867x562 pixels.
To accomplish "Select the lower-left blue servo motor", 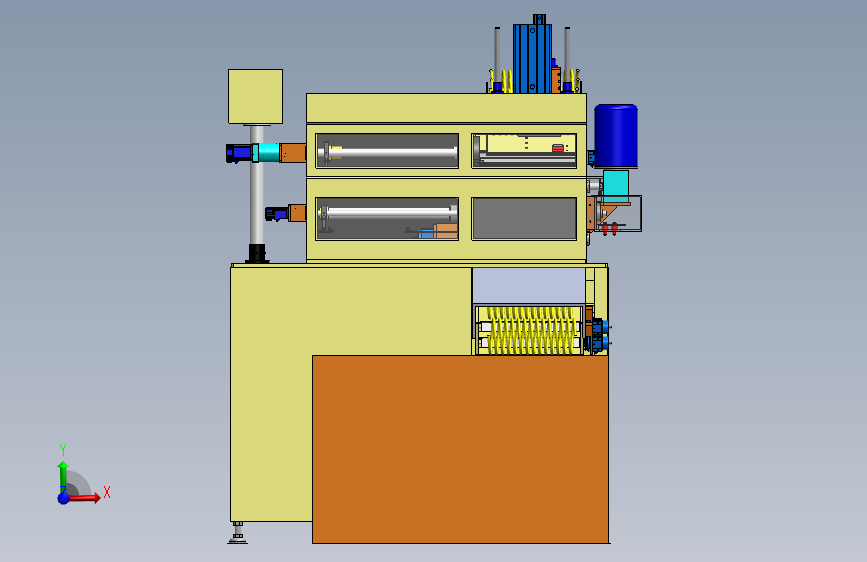I will click(276, 214).
